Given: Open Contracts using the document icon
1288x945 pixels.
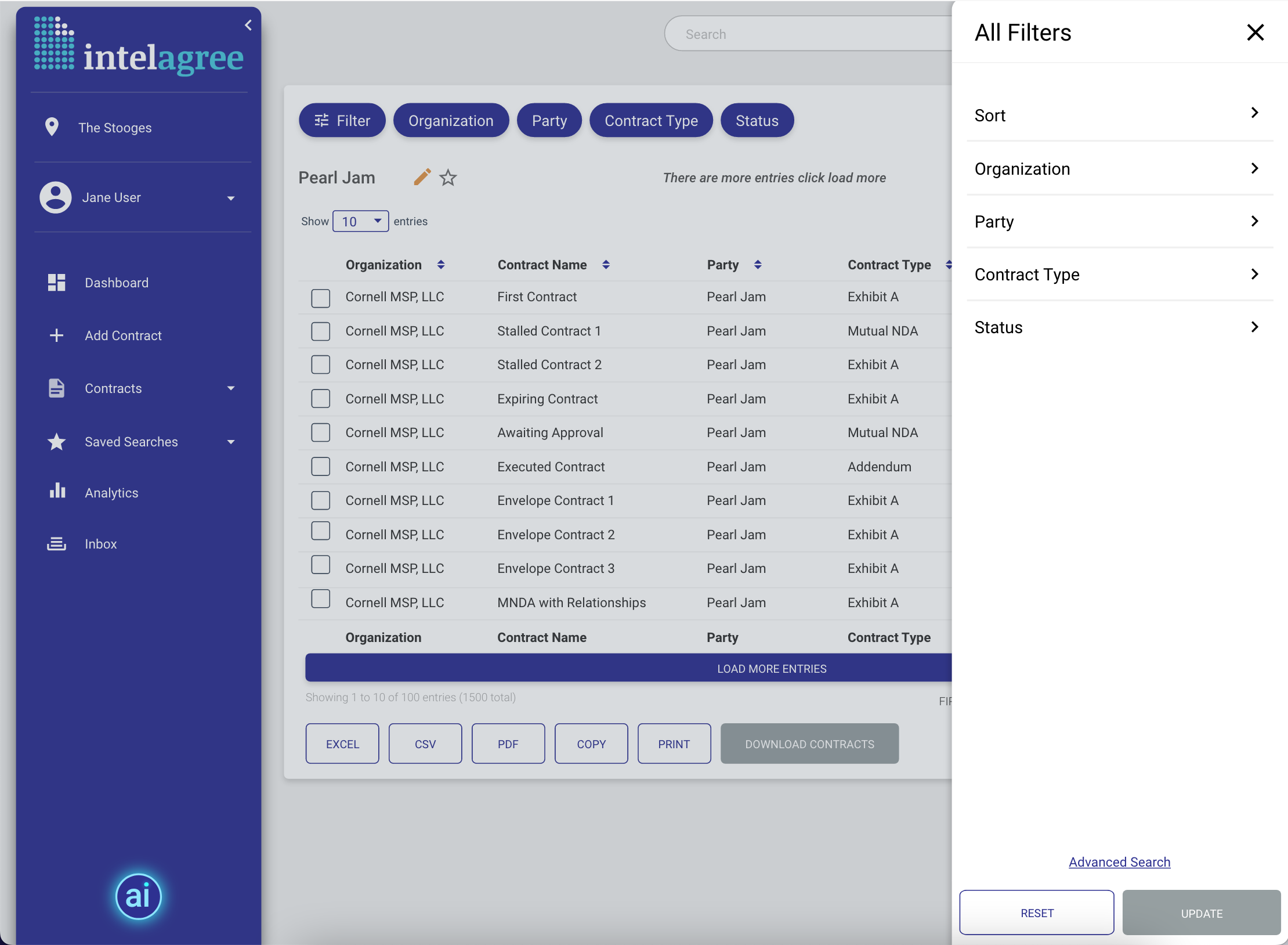Looking at the screenshot, I should (x=56, y=388).
